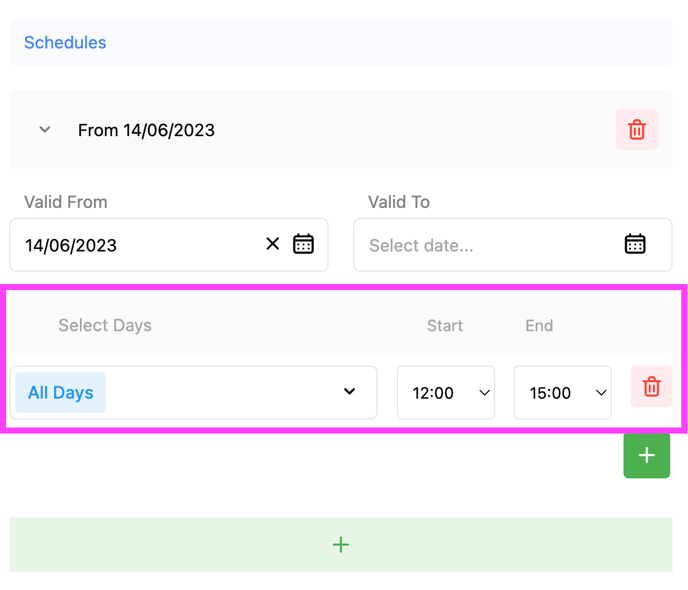The width and height of the screenshot is (688, 590).
Task: Click the From 14/06/2023 schedule header
Action: [146, 130]
